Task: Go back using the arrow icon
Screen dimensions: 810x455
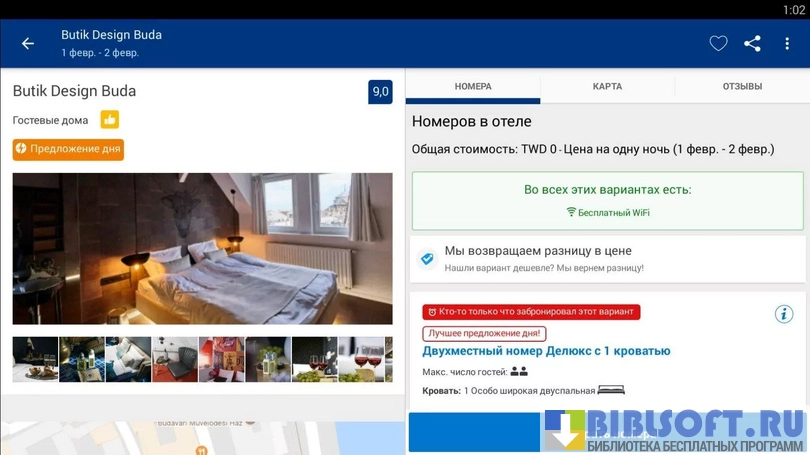Action: pos(28,43)
